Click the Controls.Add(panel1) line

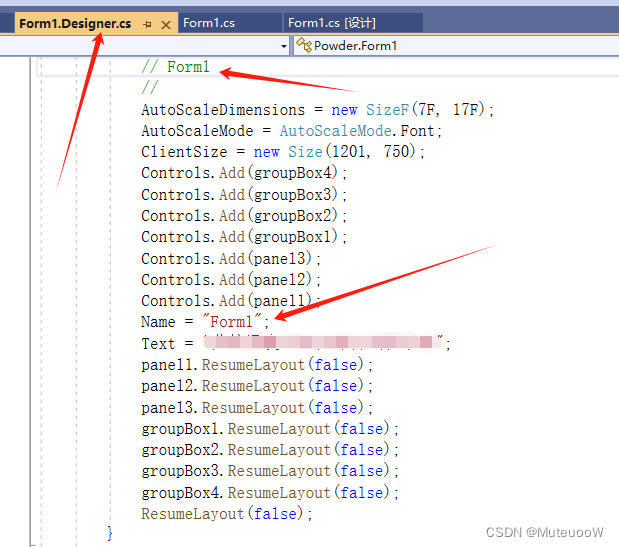coord(231,301)
